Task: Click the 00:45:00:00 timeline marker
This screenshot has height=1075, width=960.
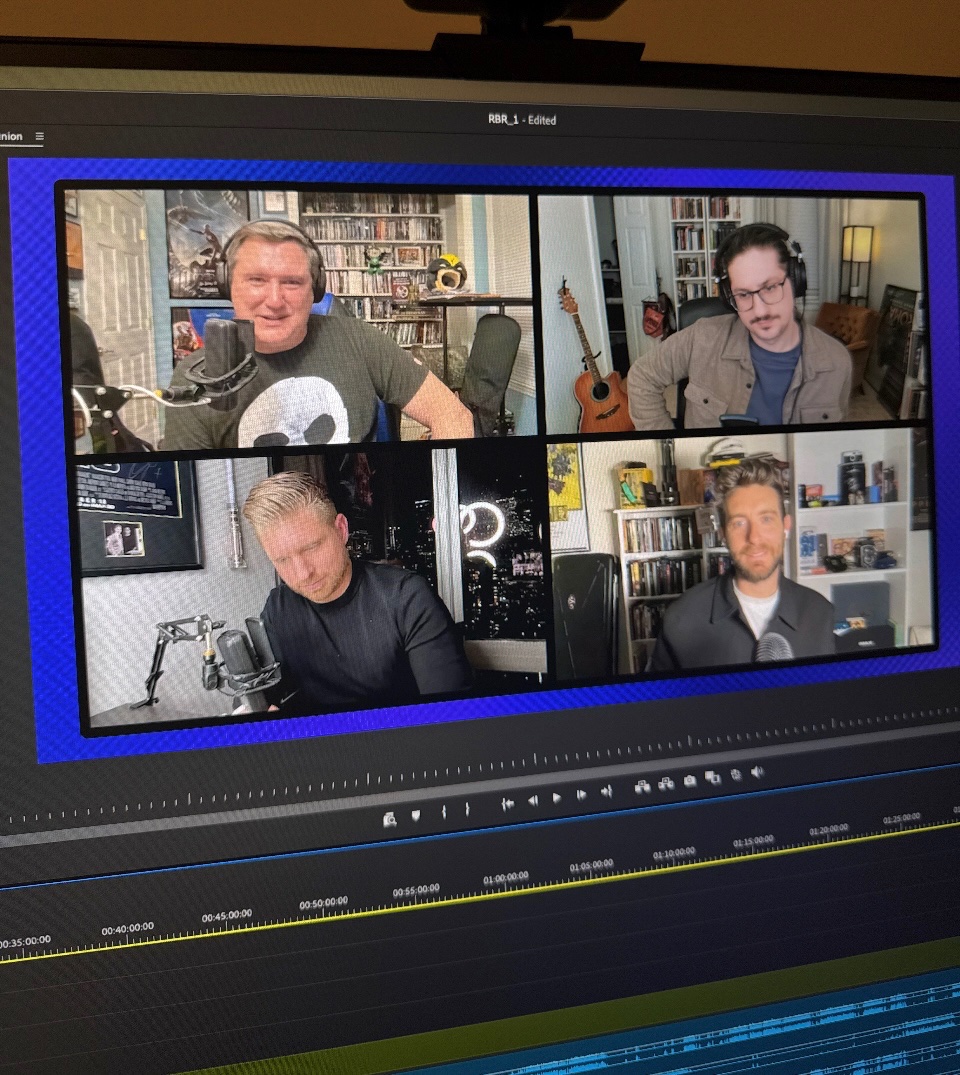Action: (x=227, y=915)
